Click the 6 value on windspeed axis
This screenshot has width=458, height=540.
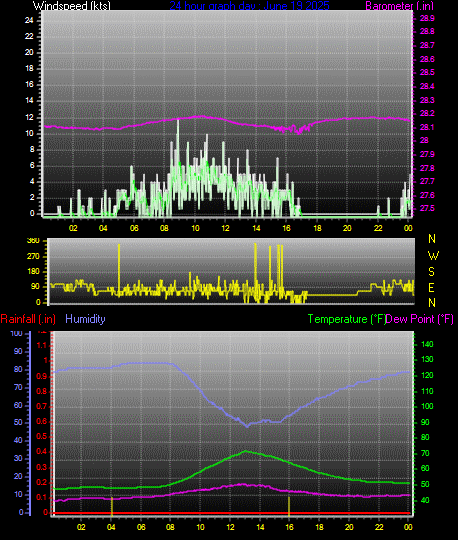pyautogui.click(x=32, y=166)
